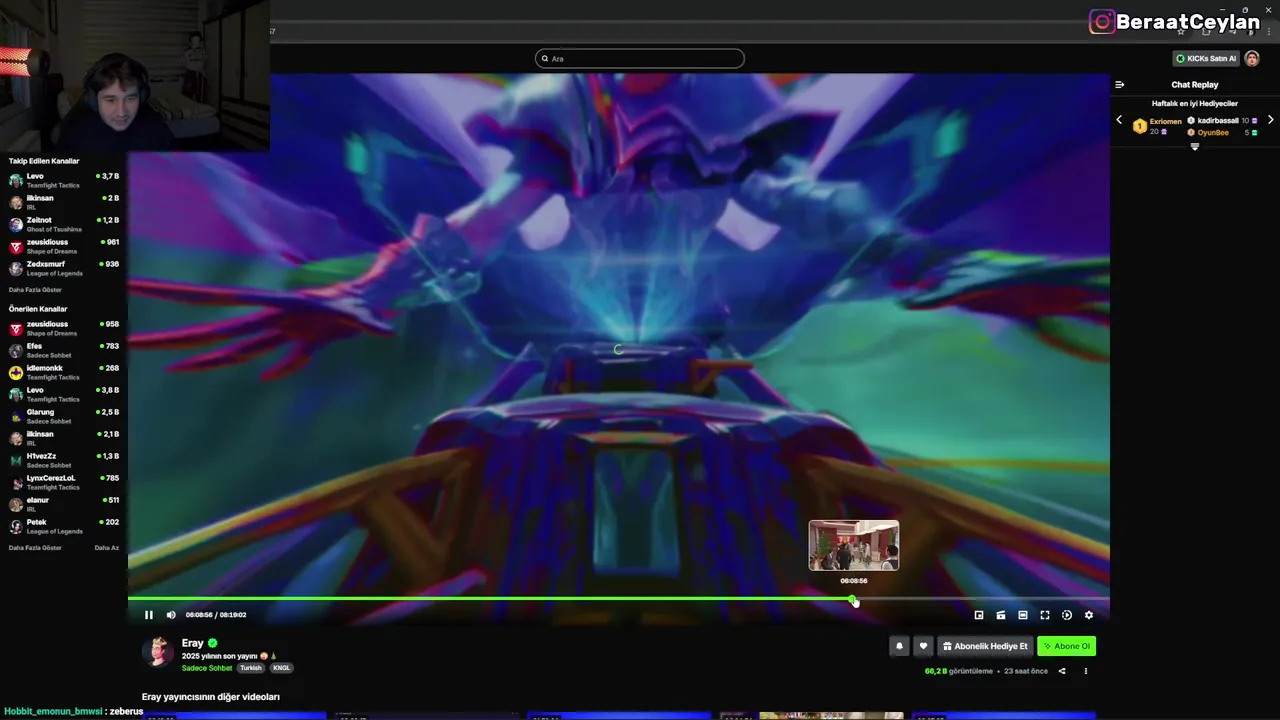Collapse recommended list with Daha Az
Viewport: 1280px width, 720px height.
(x=107, y=548)
